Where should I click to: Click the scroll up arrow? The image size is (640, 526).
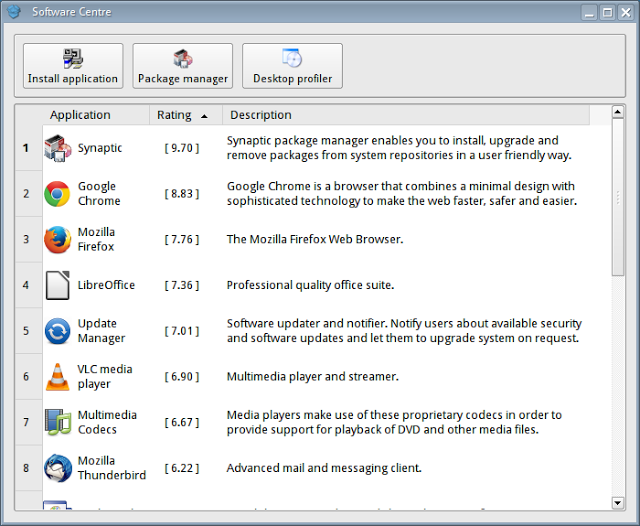[x=618, y=111]
